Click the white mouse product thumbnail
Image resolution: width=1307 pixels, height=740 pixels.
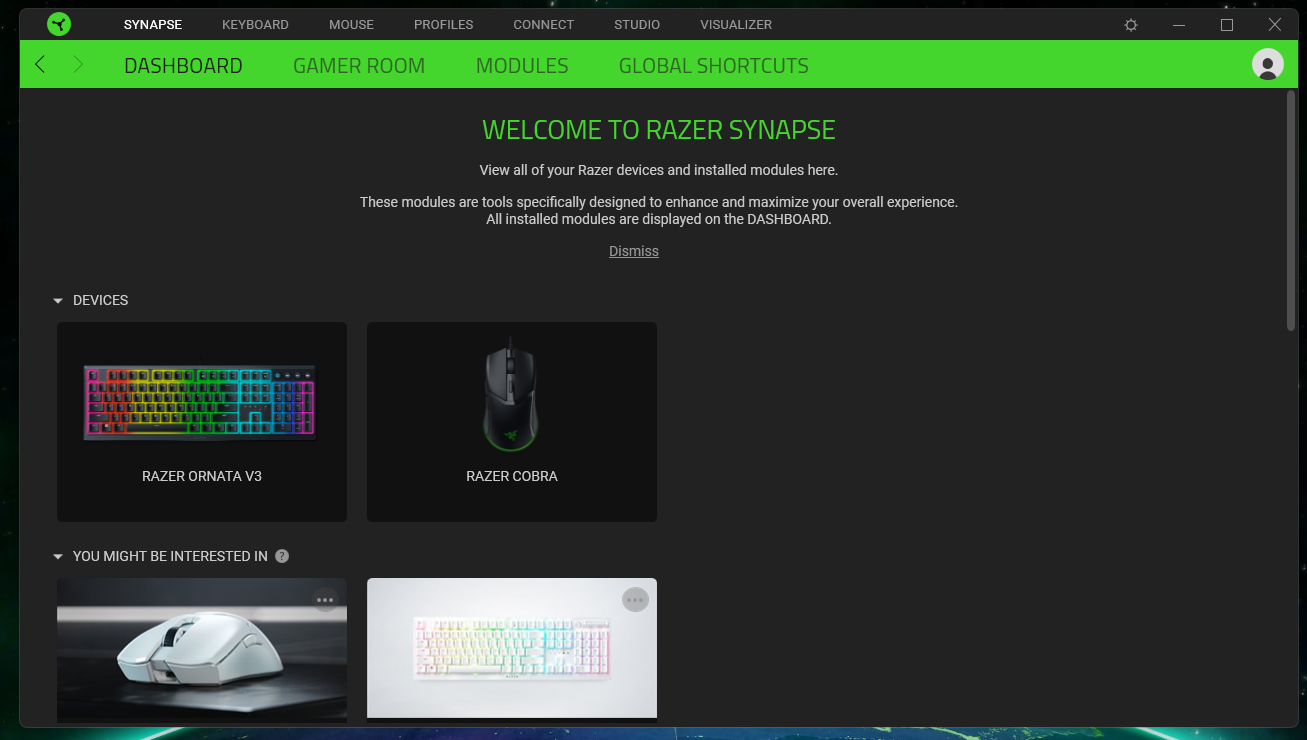202,650
